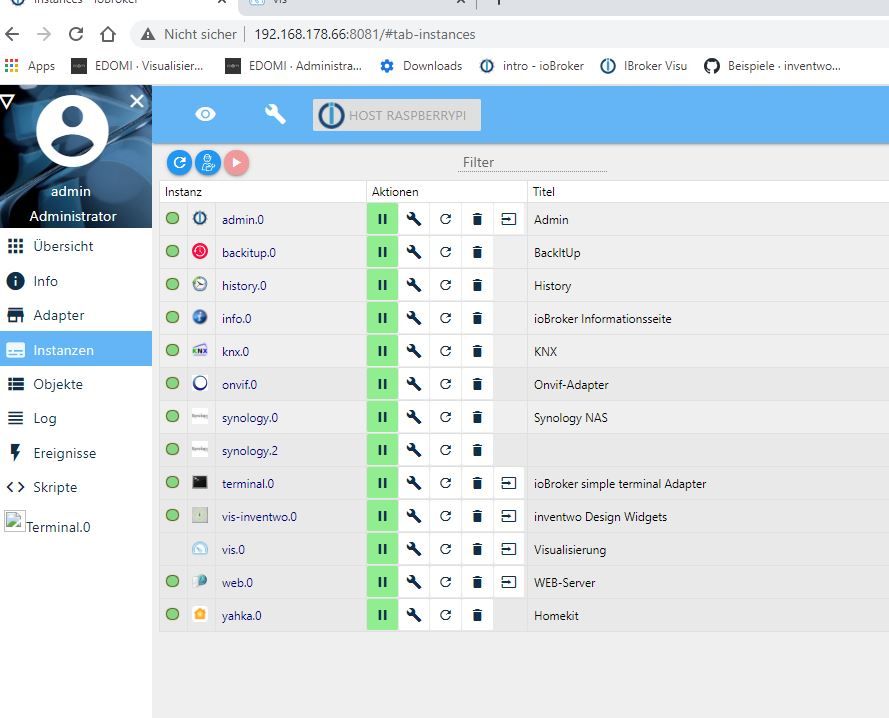Open Adapter in sidebar
The width and height of the screenshot is (889, 718).
[76, 315]
